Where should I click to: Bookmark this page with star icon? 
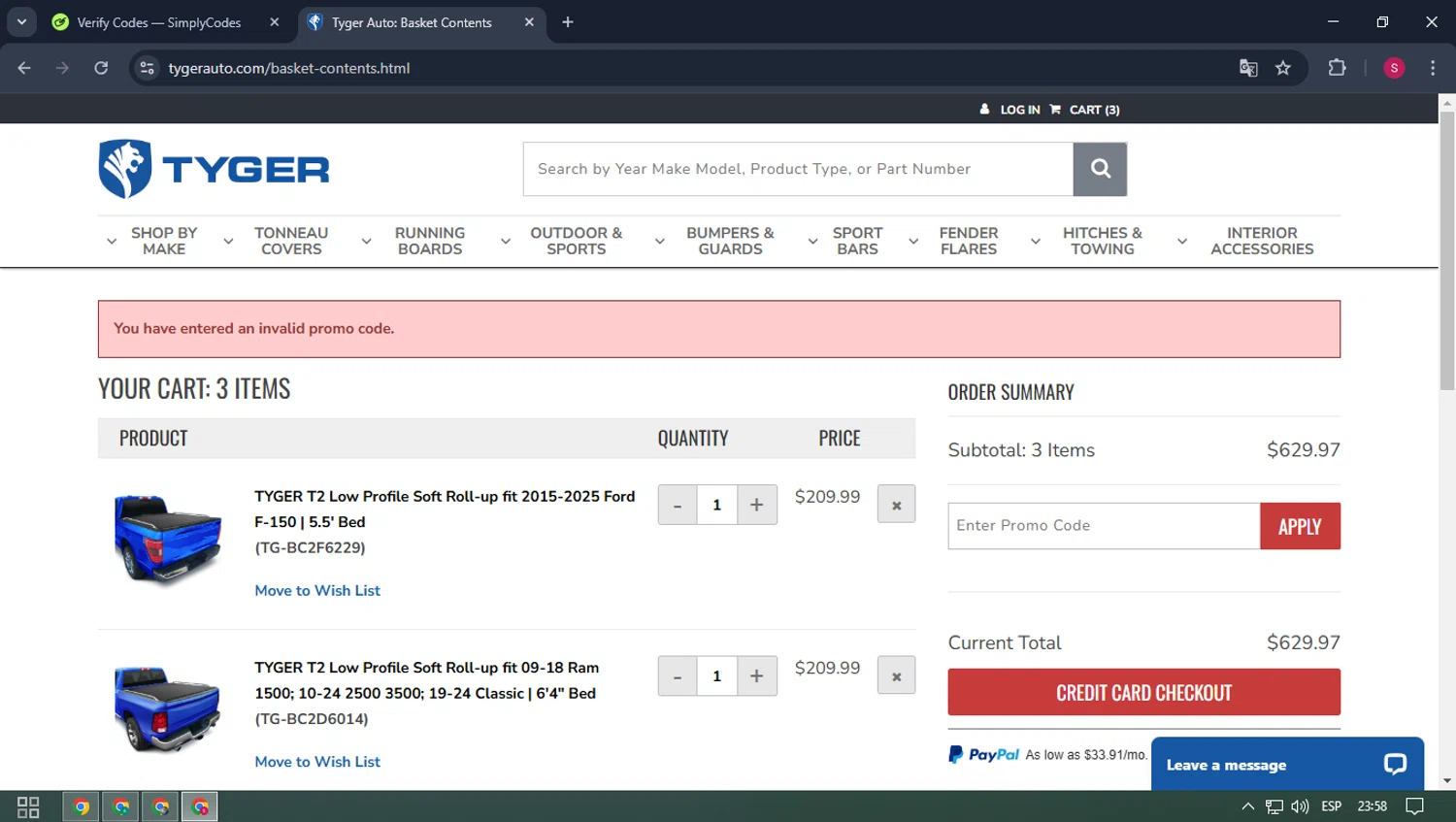tap(1283, 68)
